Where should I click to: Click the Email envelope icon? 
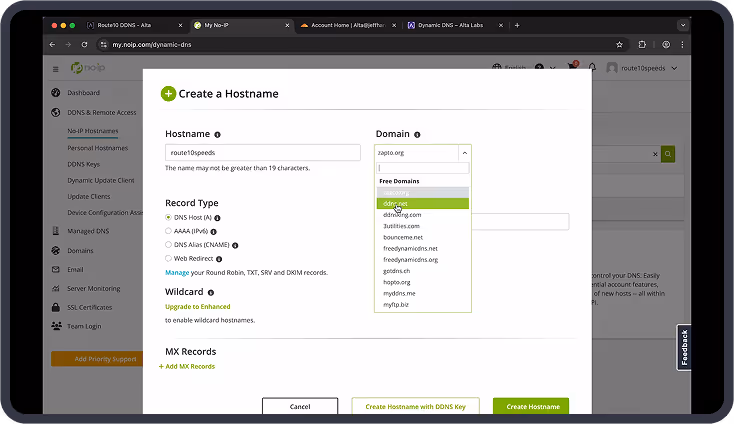56,270
